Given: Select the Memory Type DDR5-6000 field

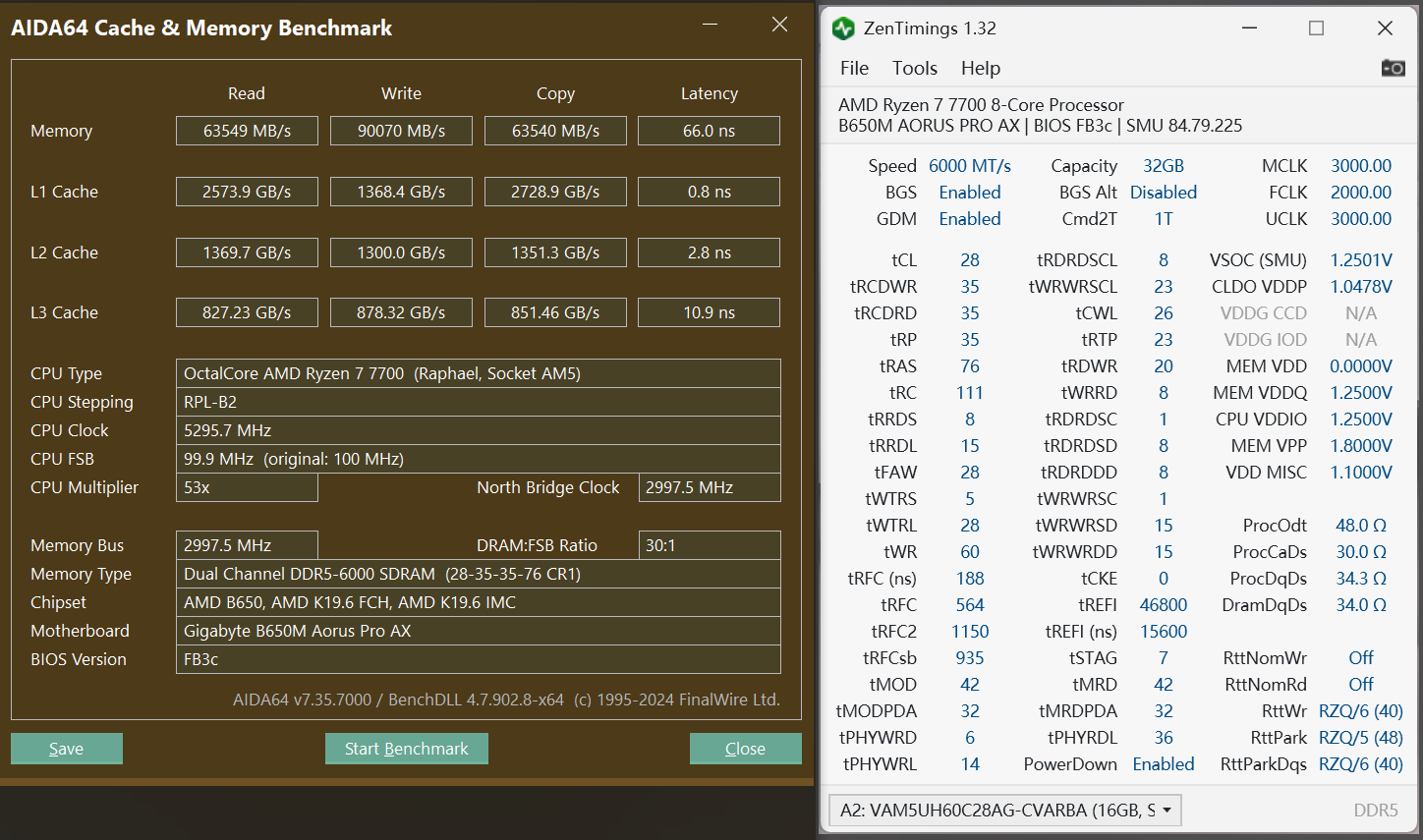Looking at the screenshot, I should tap(478, 574).
